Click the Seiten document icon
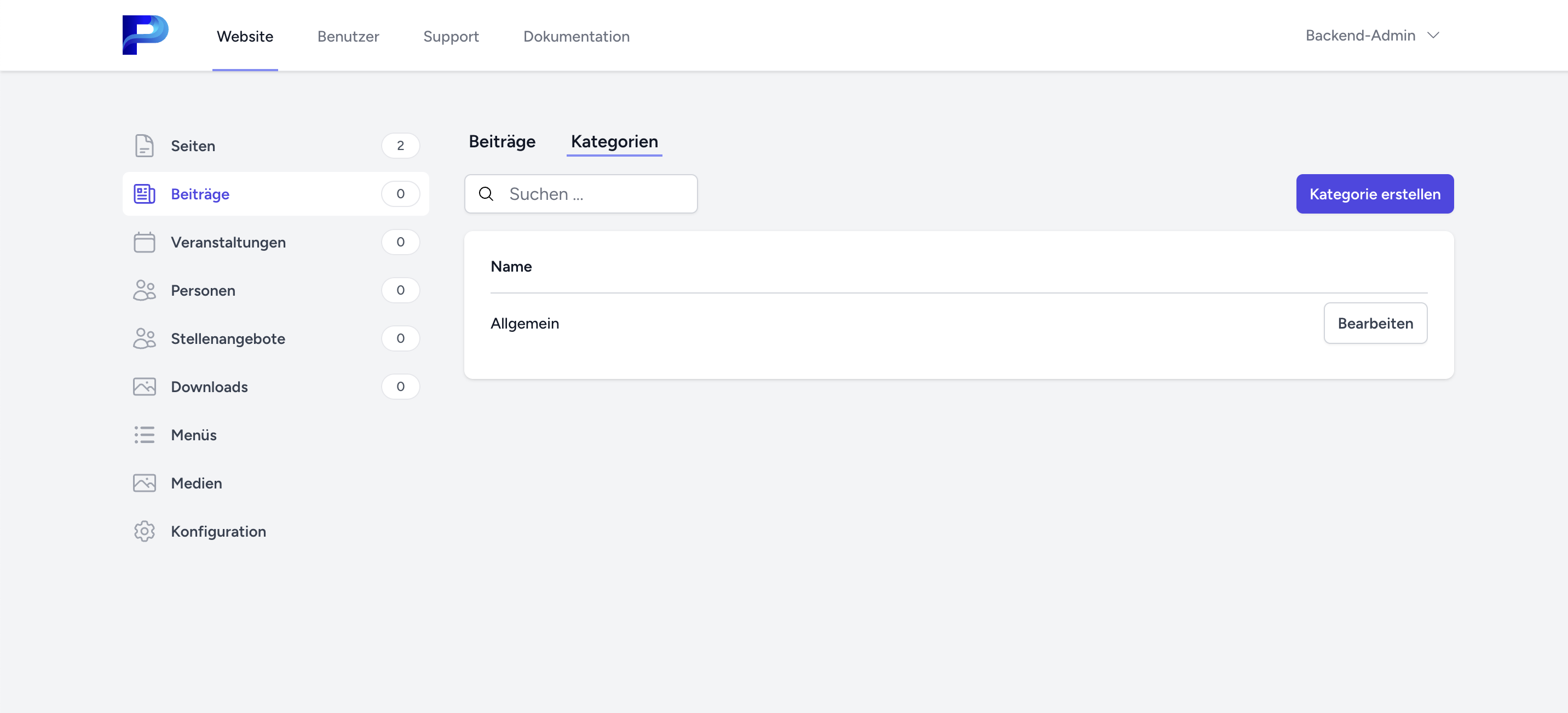This screenshot has width=1568, height=713. [x=144, y=146]
